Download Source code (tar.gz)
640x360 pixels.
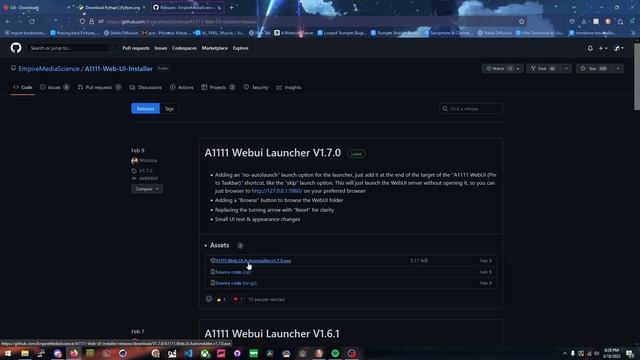[236, 283]
